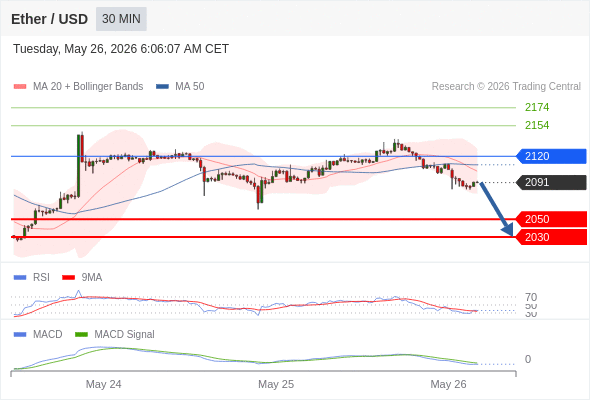Click the Ether / USD title
The width and height of the screenshot is (590, 400).
(49, 19)
